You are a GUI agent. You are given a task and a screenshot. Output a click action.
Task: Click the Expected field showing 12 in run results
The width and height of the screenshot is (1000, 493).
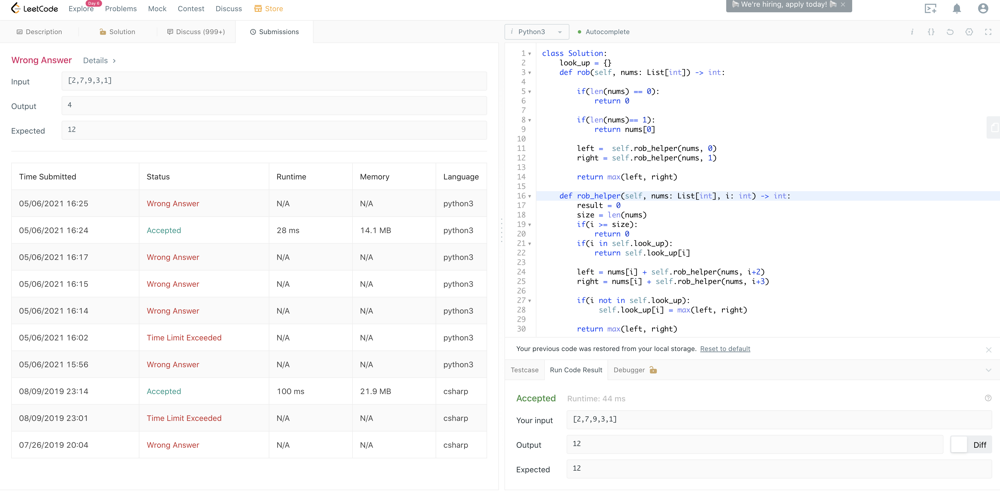[779, 469]
